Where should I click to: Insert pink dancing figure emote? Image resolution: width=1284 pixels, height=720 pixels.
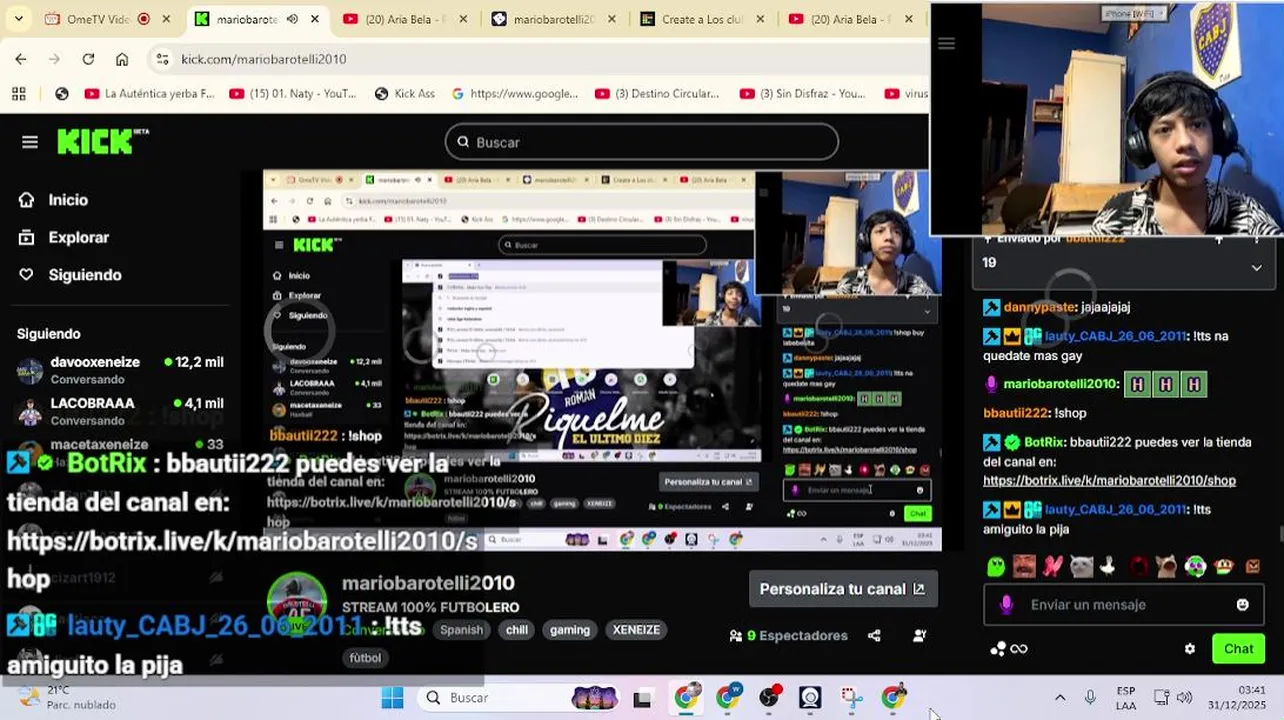[1052, 567]
